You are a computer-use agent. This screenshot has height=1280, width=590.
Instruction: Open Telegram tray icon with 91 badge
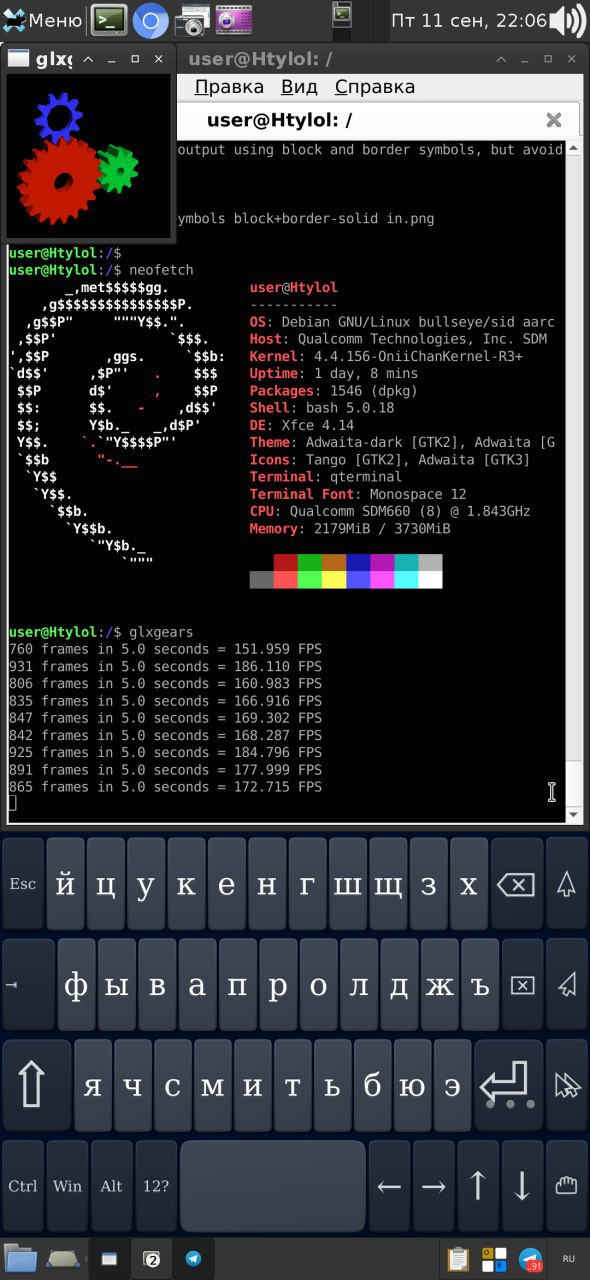(x=530, y=1259)
